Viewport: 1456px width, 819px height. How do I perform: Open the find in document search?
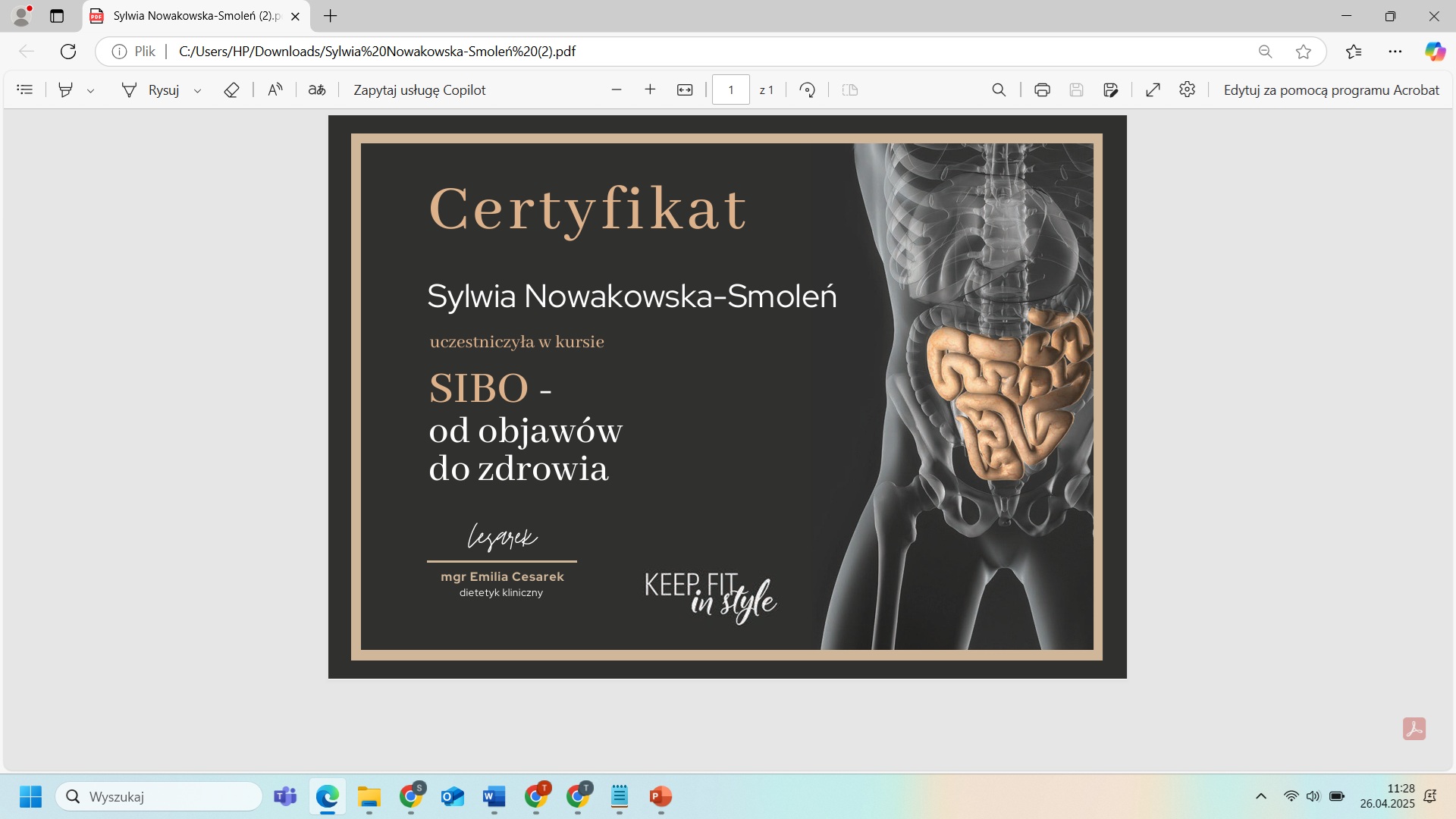pos(999,89)
